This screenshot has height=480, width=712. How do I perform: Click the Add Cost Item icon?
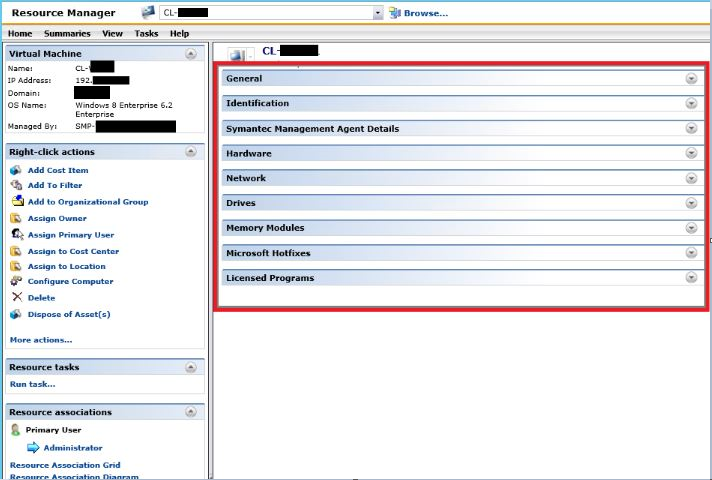[16, 170]
